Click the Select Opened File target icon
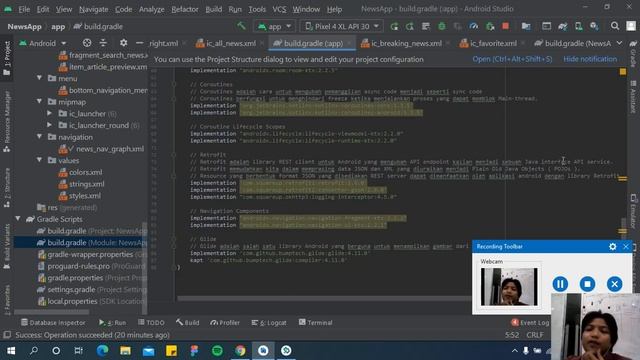The image size is (640, 360). pos(87,43)
